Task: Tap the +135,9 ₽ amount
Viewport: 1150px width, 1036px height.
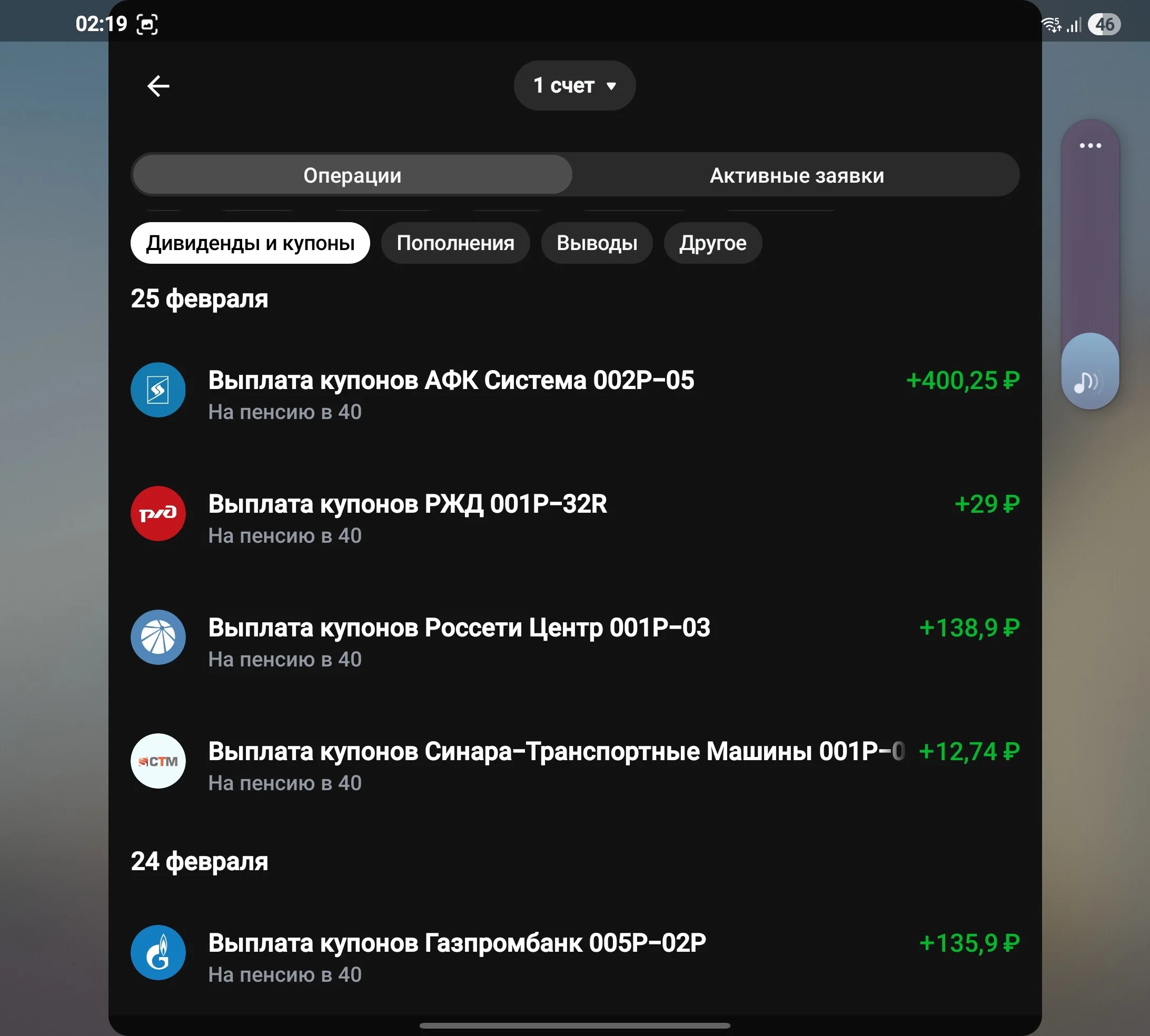Action: pos(969,943)
